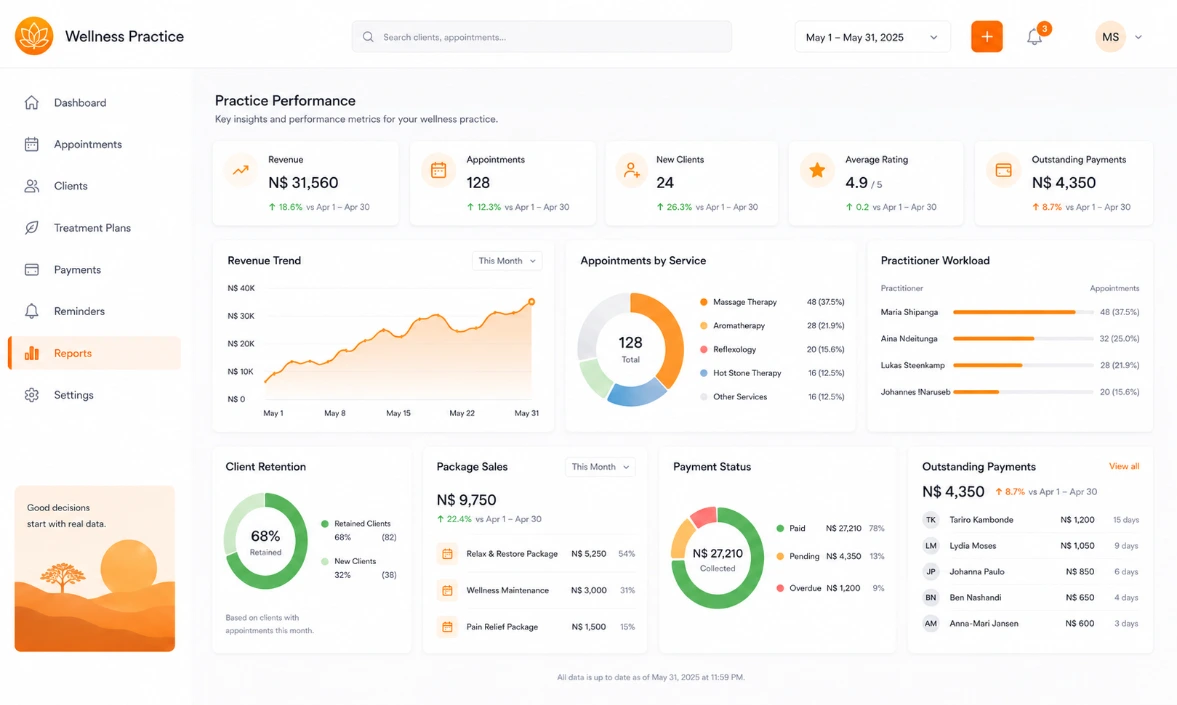
Task: Open Package Sales This Month dropdown
Action: pos(600,467)
